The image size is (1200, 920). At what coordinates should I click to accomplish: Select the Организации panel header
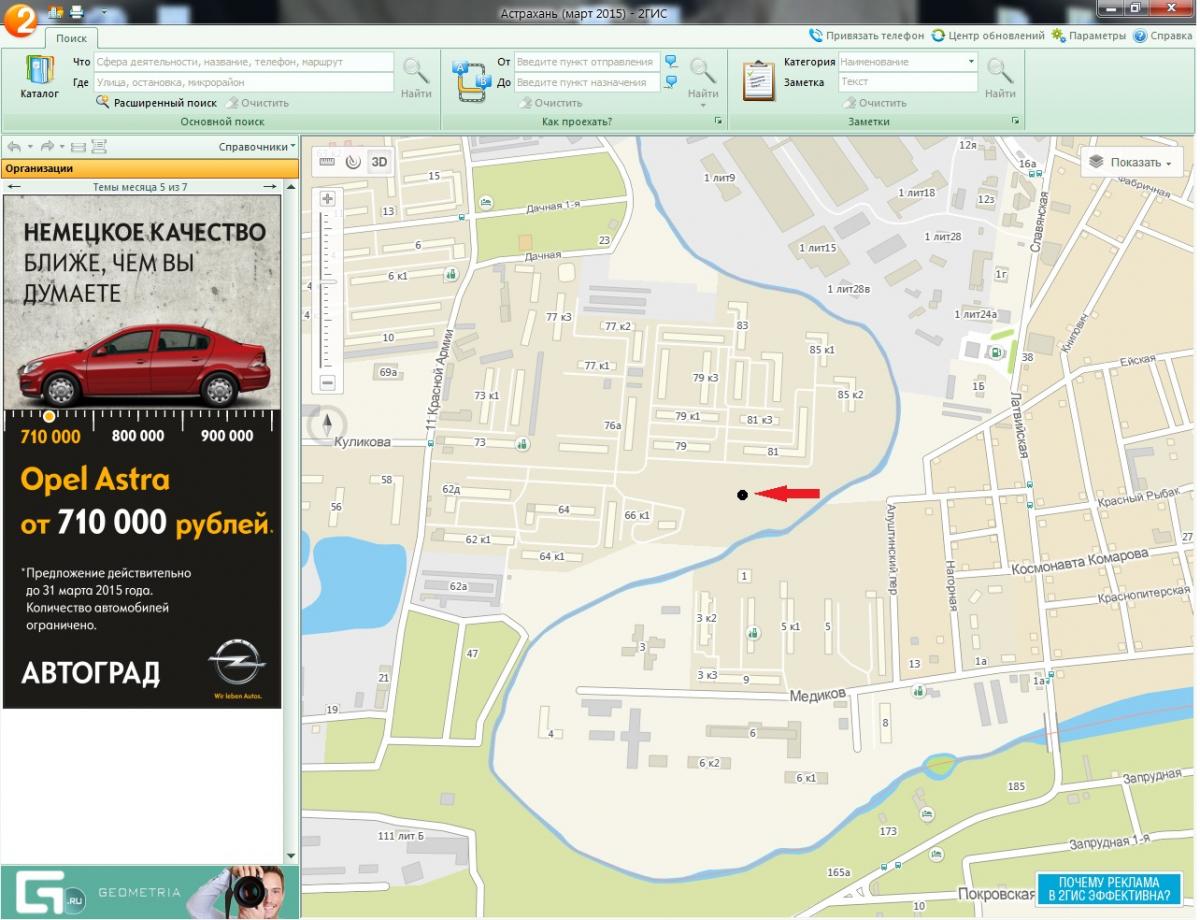tap(150, 169)
